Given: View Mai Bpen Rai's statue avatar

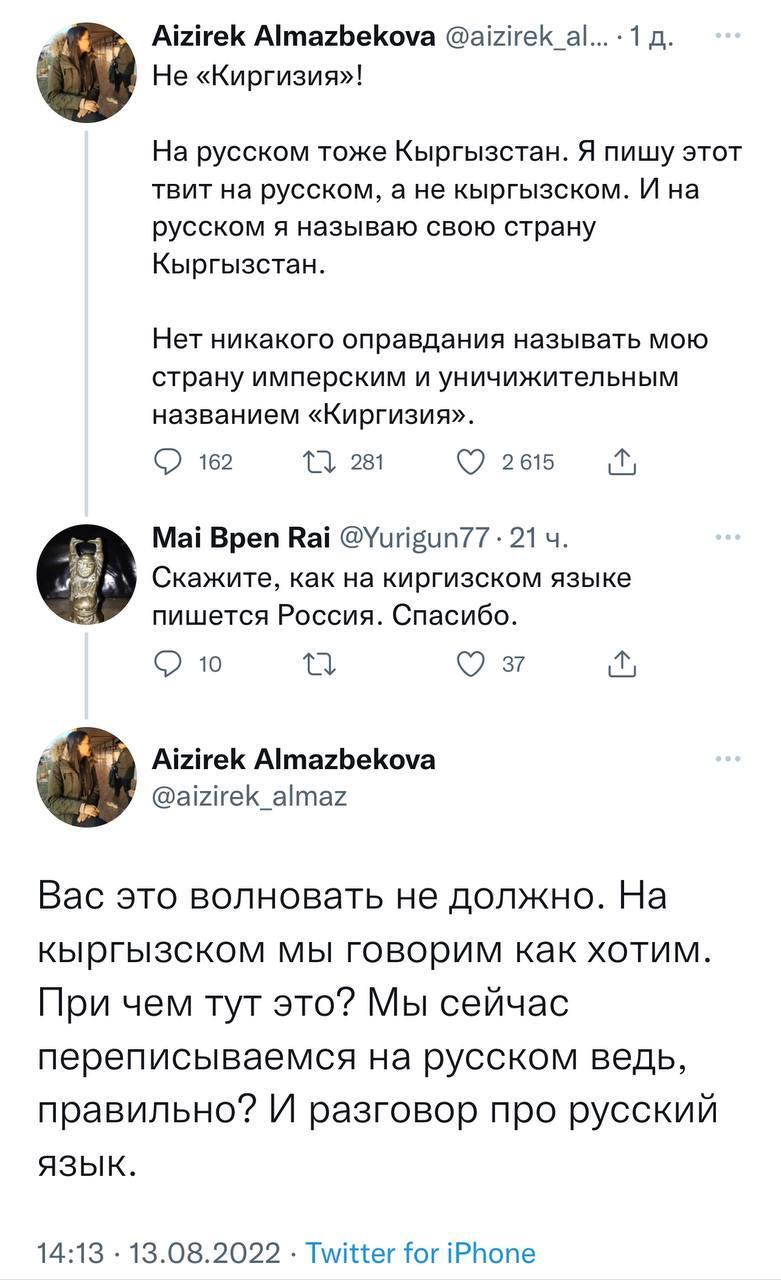Looking at the screenshot, I should (86, 574).
